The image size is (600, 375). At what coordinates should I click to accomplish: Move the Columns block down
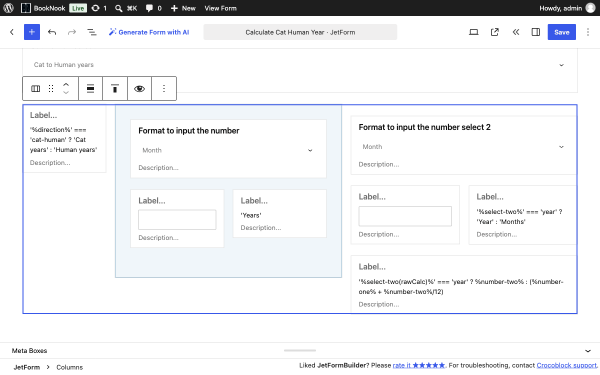66,93
